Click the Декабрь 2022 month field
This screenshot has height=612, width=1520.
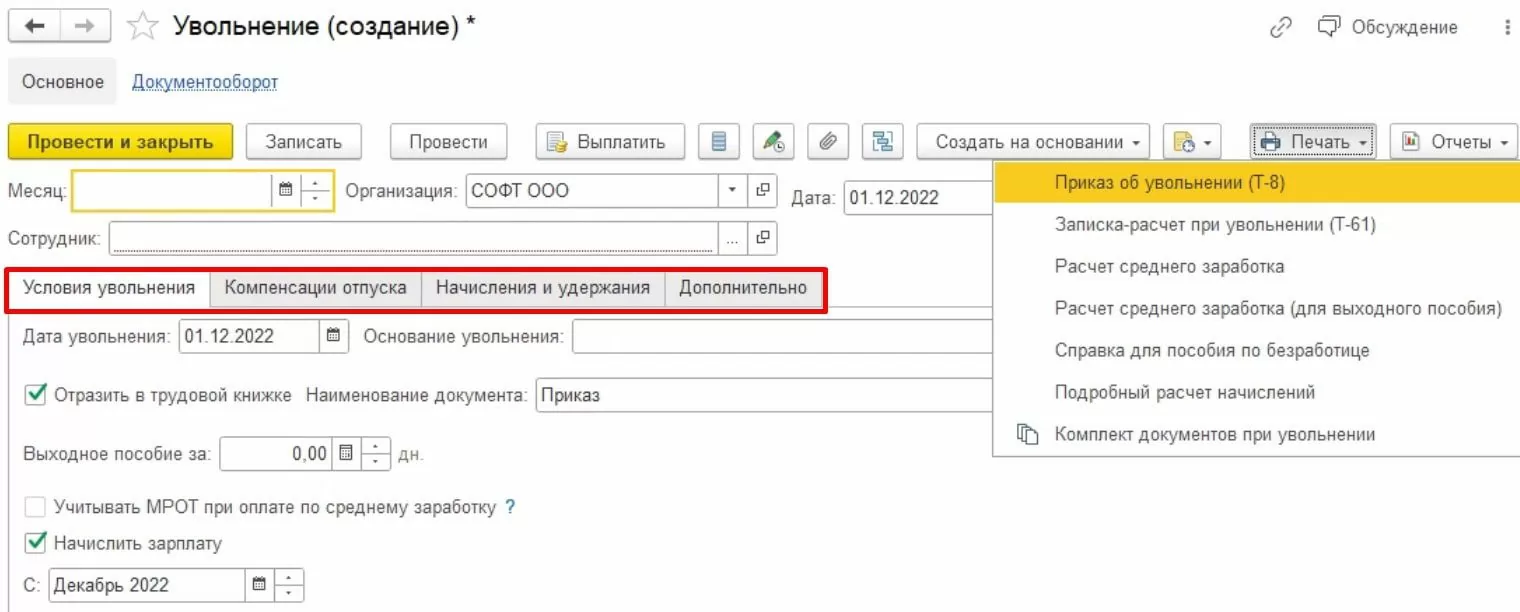click(147, 585)
